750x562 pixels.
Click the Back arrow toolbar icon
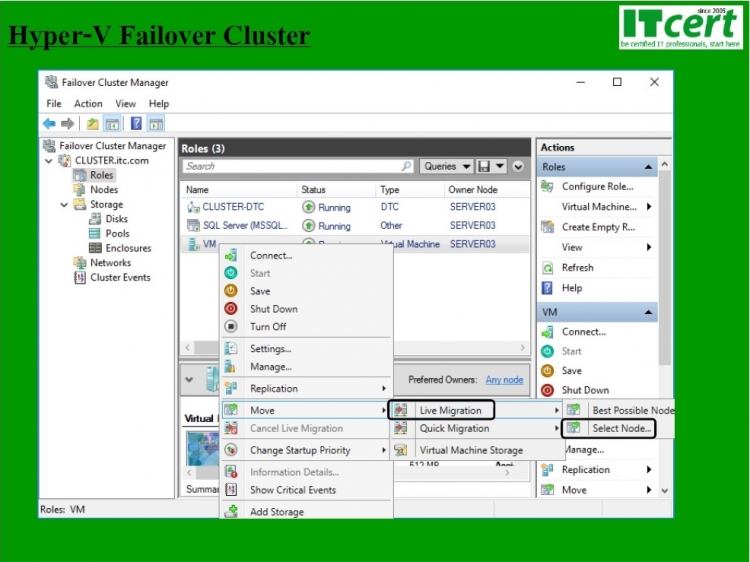[49, 124]
